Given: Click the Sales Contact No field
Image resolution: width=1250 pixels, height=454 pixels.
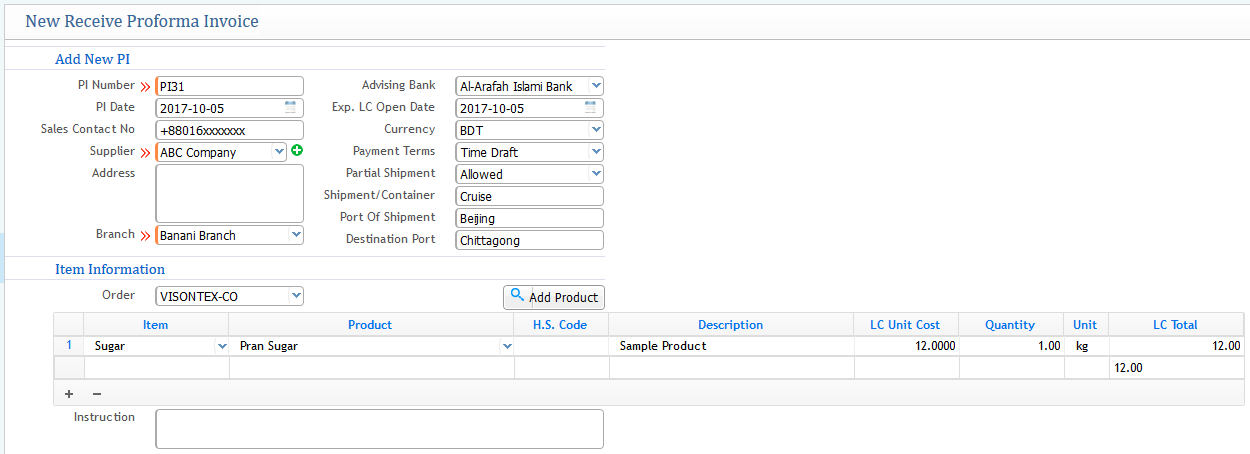Looking at the screenshot, I should point(229,130).
